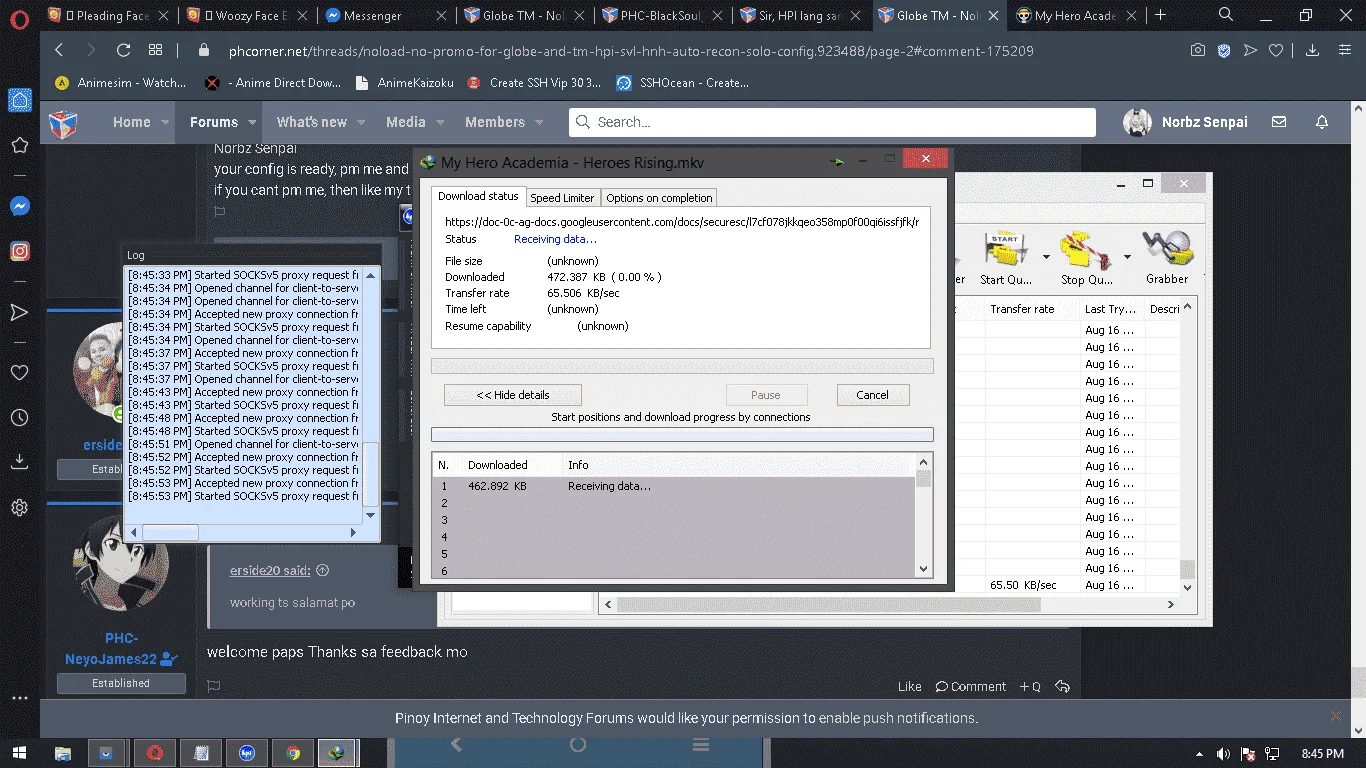Open Opera search tabs magnifier
Image resolution: width=1366 pixels, height=768 pixels.
pos(1226,15)
